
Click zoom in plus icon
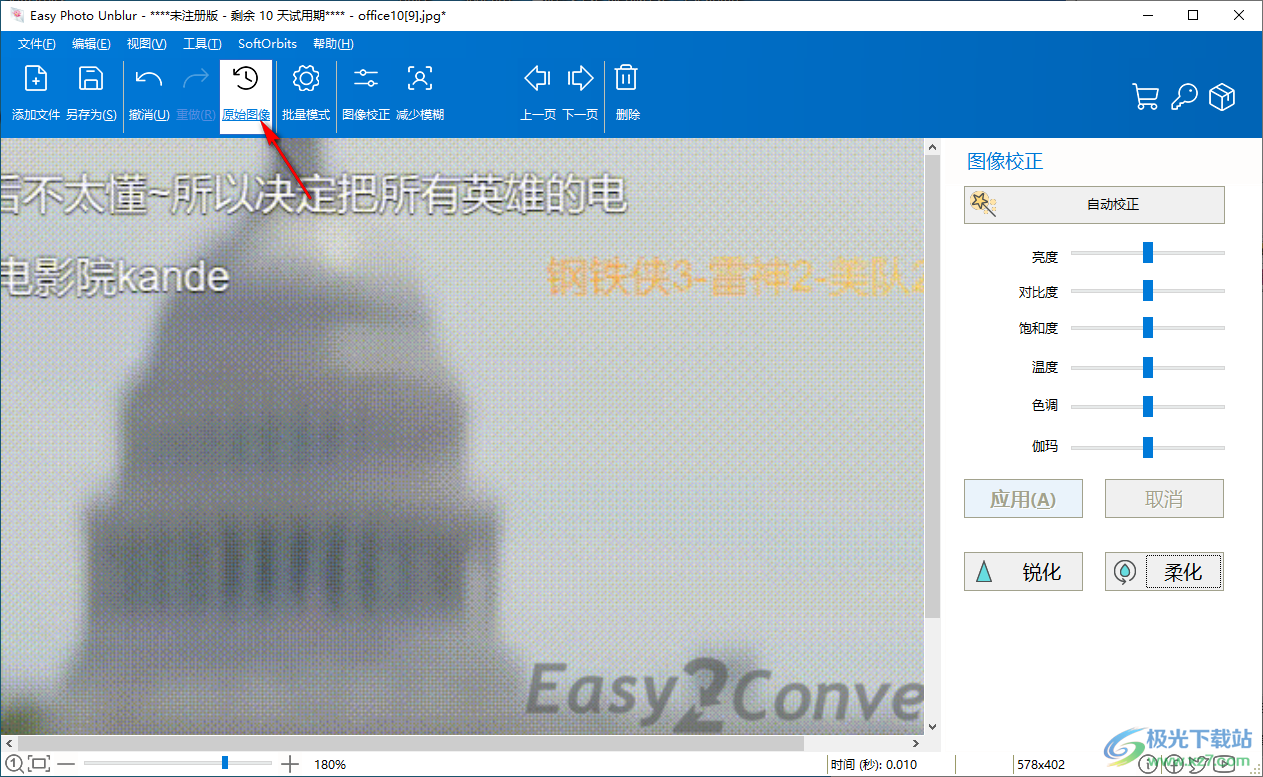click(290, 764)
